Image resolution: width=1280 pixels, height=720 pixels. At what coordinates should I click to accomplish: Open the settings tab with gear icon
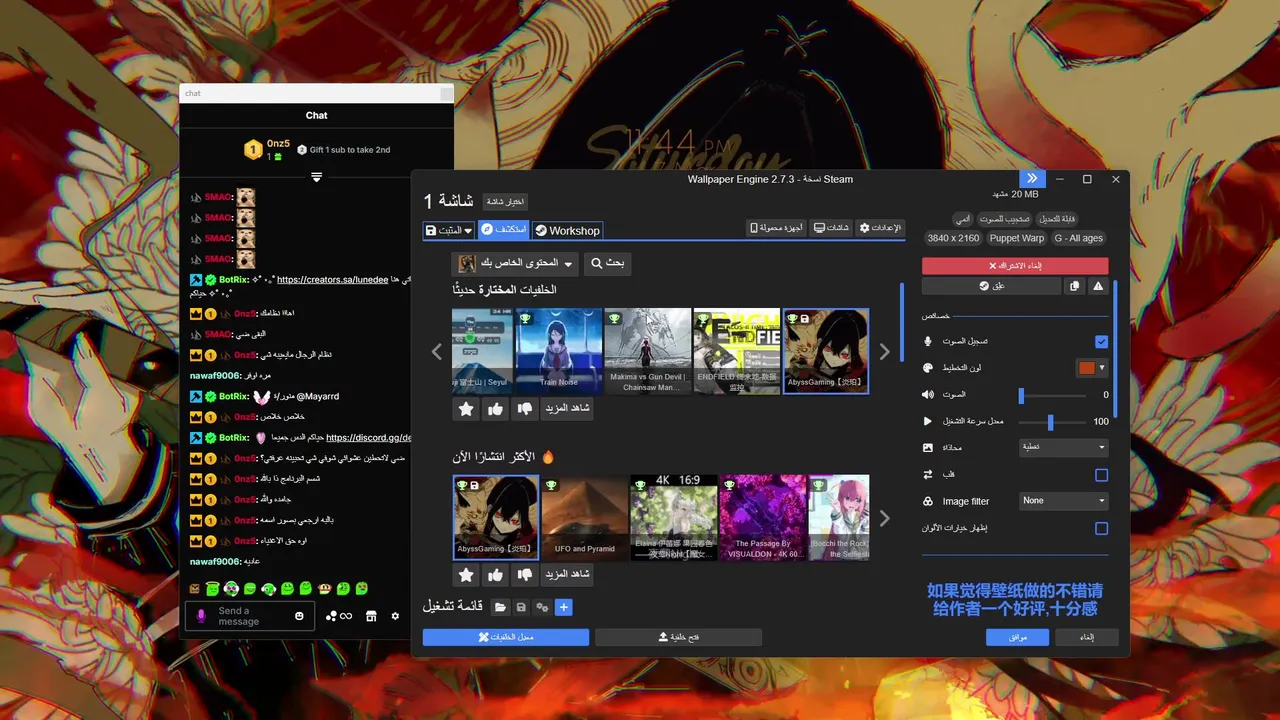[x=881, y=228]
